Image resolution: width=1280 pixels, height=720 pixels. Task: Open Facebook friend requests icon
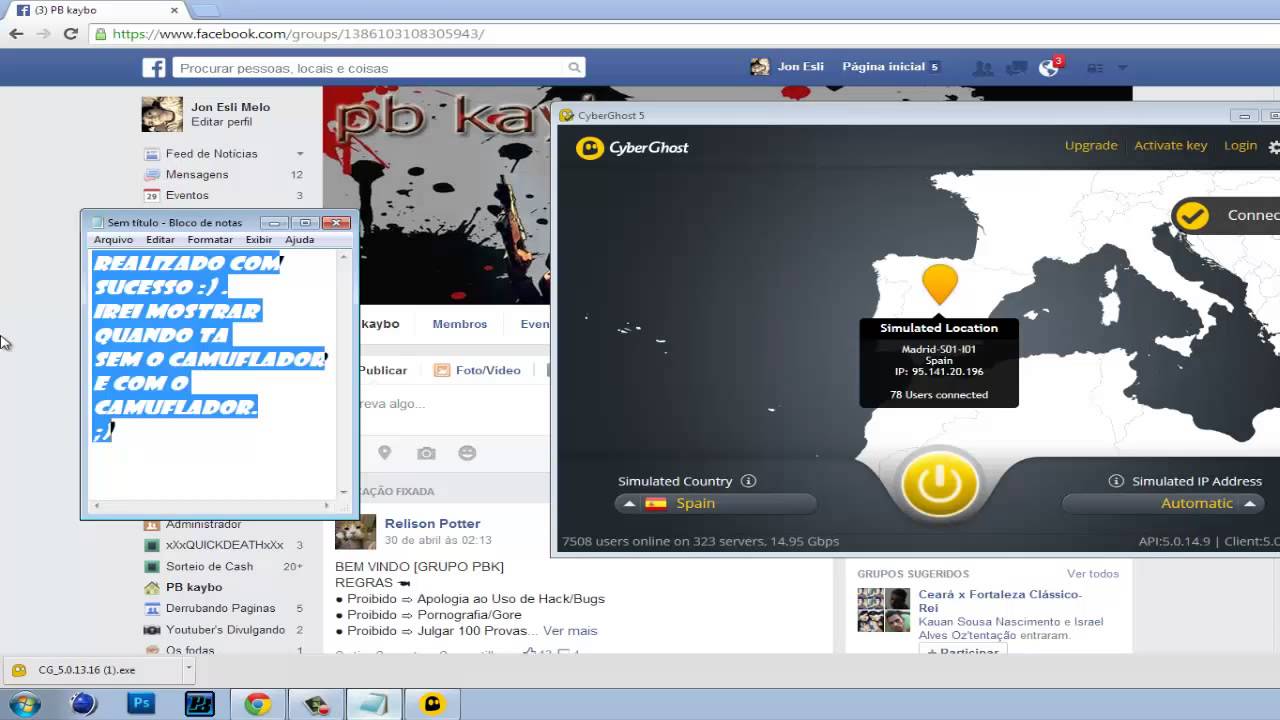(x=983, y=68)
